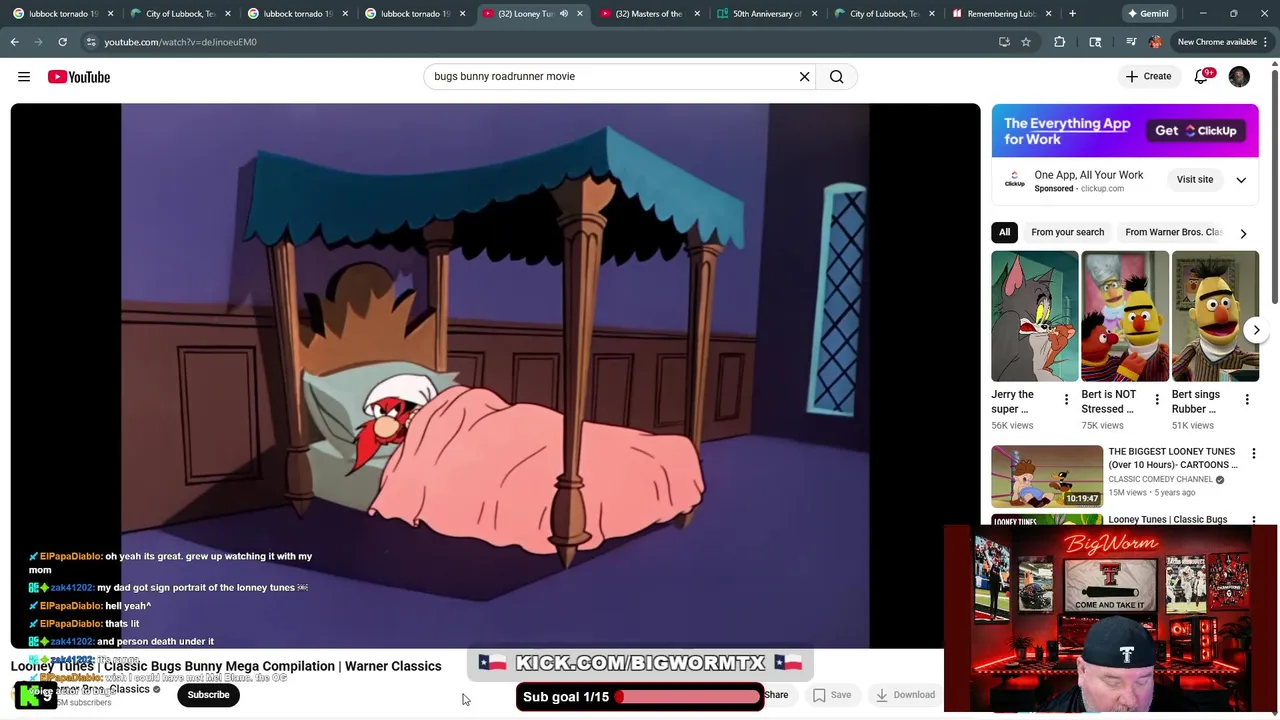Screen dimensions: 1280x720
Task: Reload the current page
Action: 62,42
